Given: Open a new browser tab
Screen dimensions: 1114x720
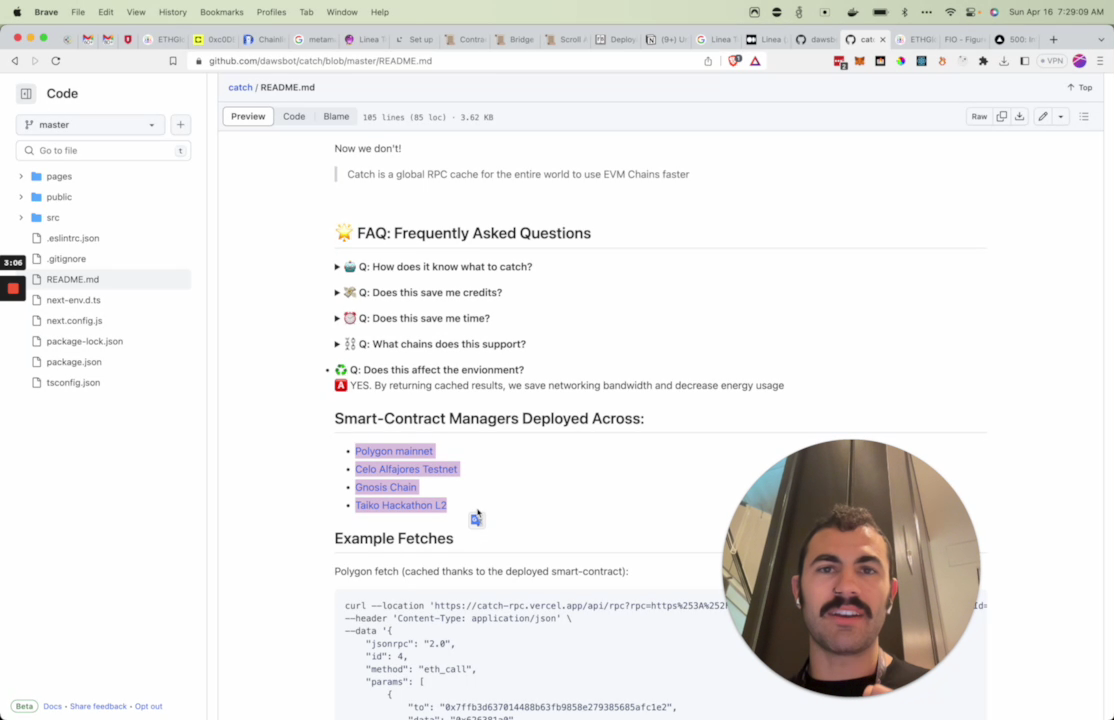Looking at the screenshot, I should click(x=1054, y=40).
